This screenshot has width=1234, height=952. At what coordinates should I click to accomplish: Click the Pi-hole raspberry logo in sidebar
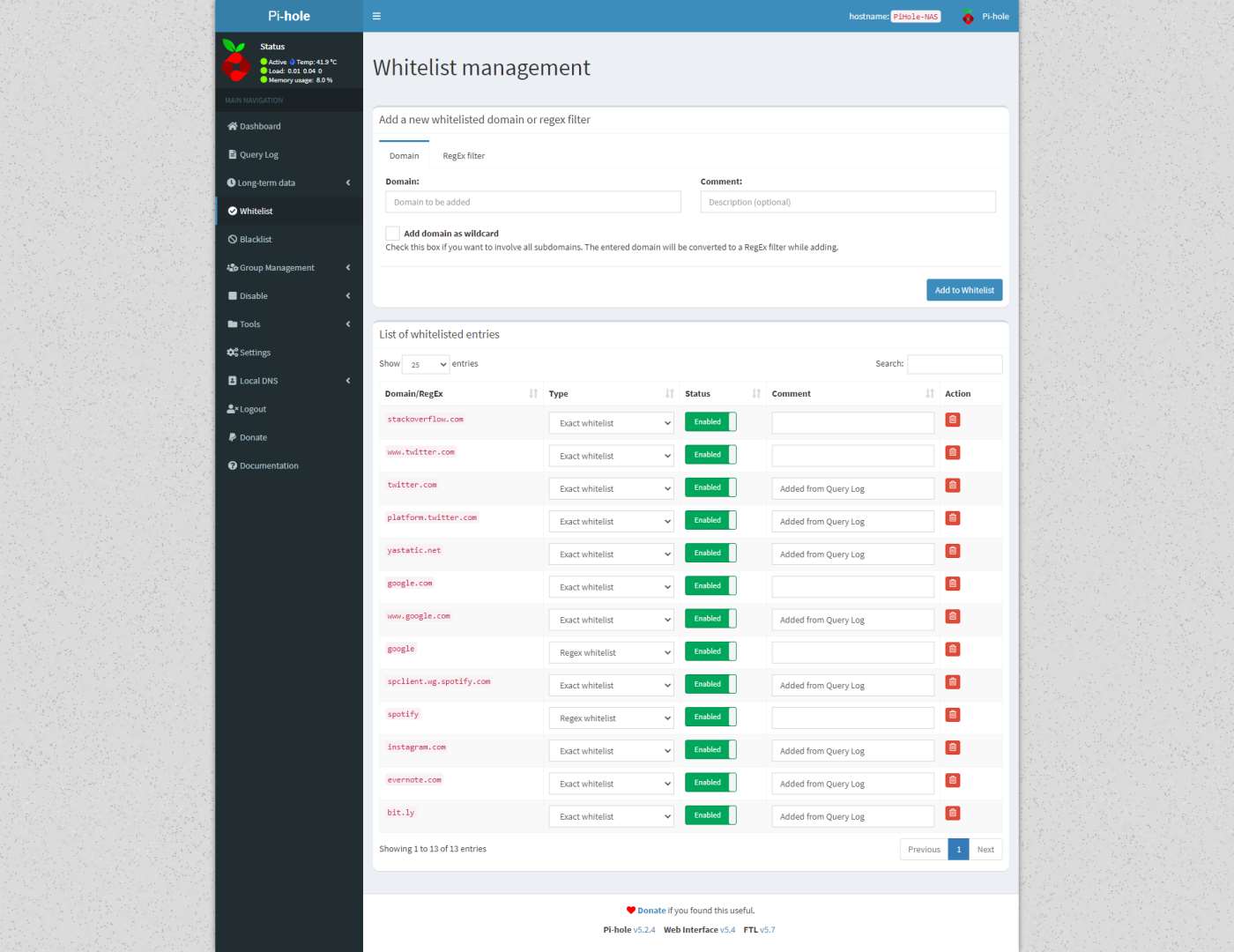tap(235, 60)
